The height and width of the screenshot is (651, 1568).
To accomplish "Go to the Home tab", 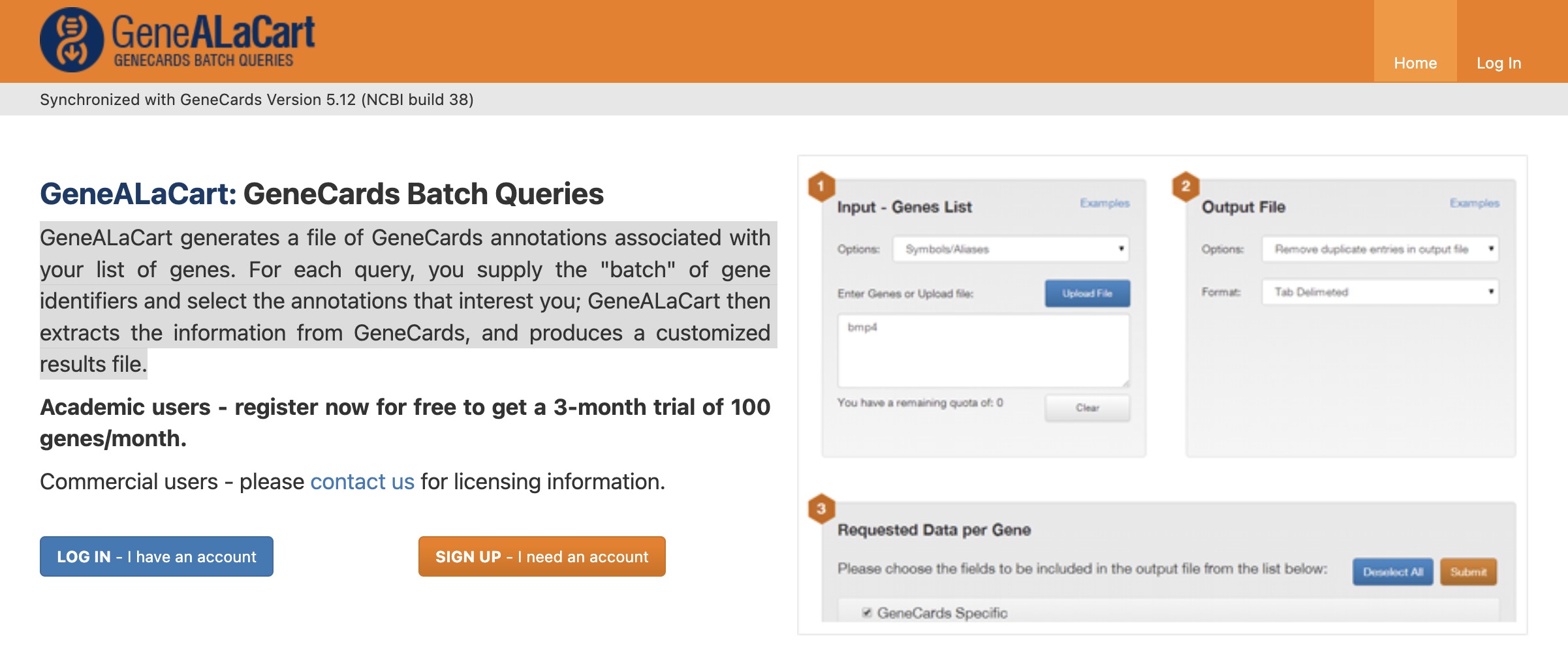I will 1415,63.
